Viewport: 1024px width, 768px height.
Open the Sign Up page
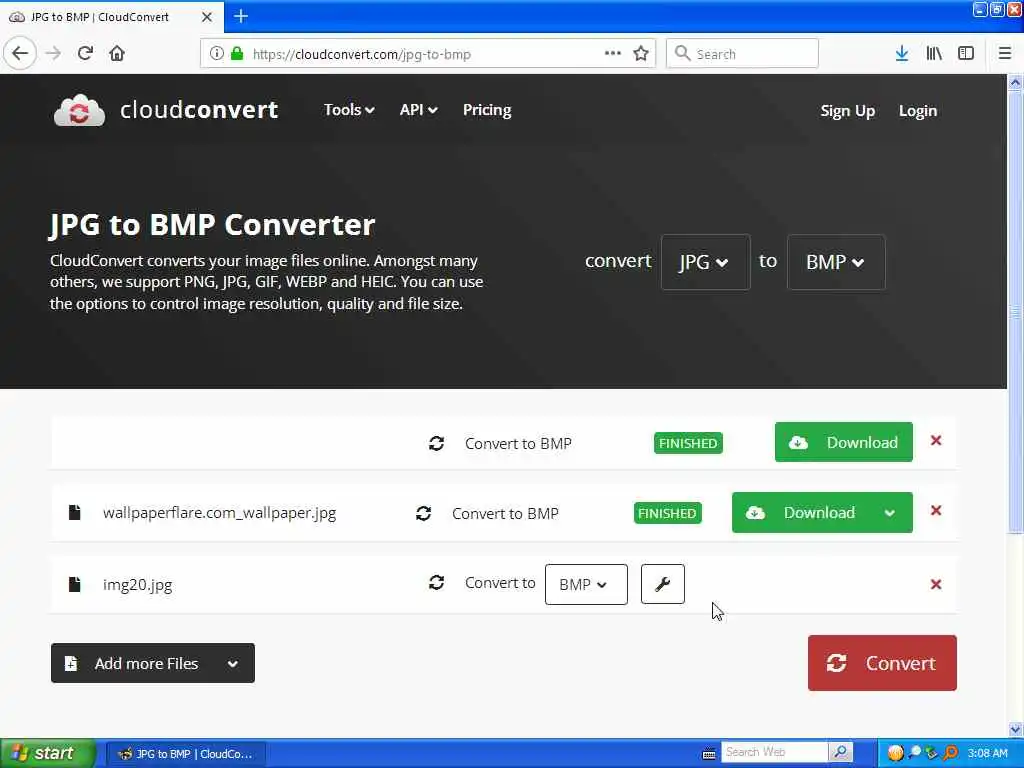click(848, 111)
